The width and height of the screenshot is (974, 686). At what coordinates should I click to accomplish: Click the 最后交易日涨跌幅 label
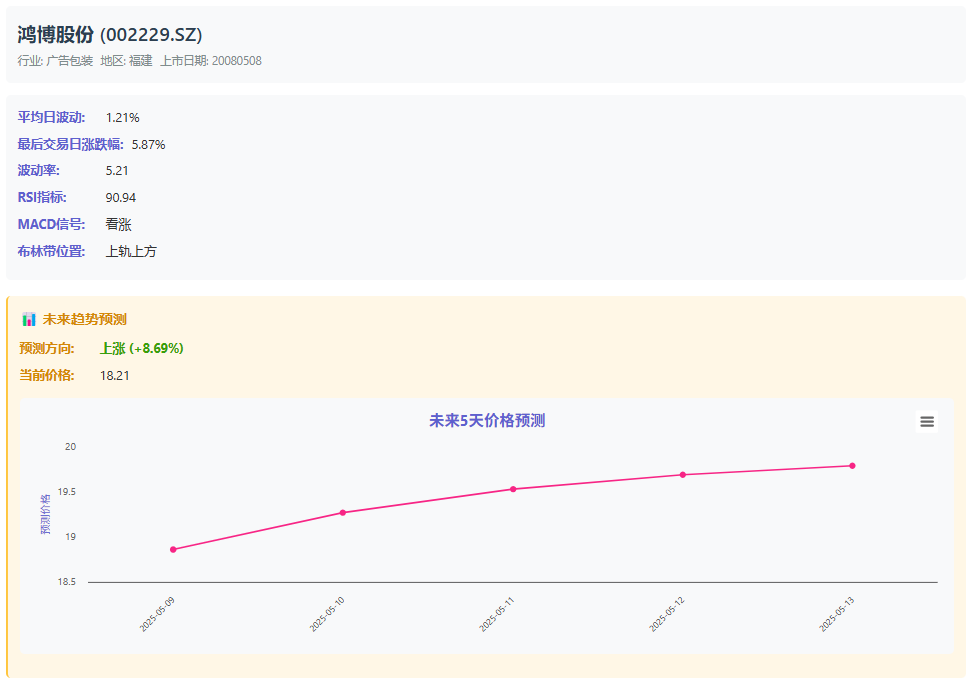click(x=71, y=144)
